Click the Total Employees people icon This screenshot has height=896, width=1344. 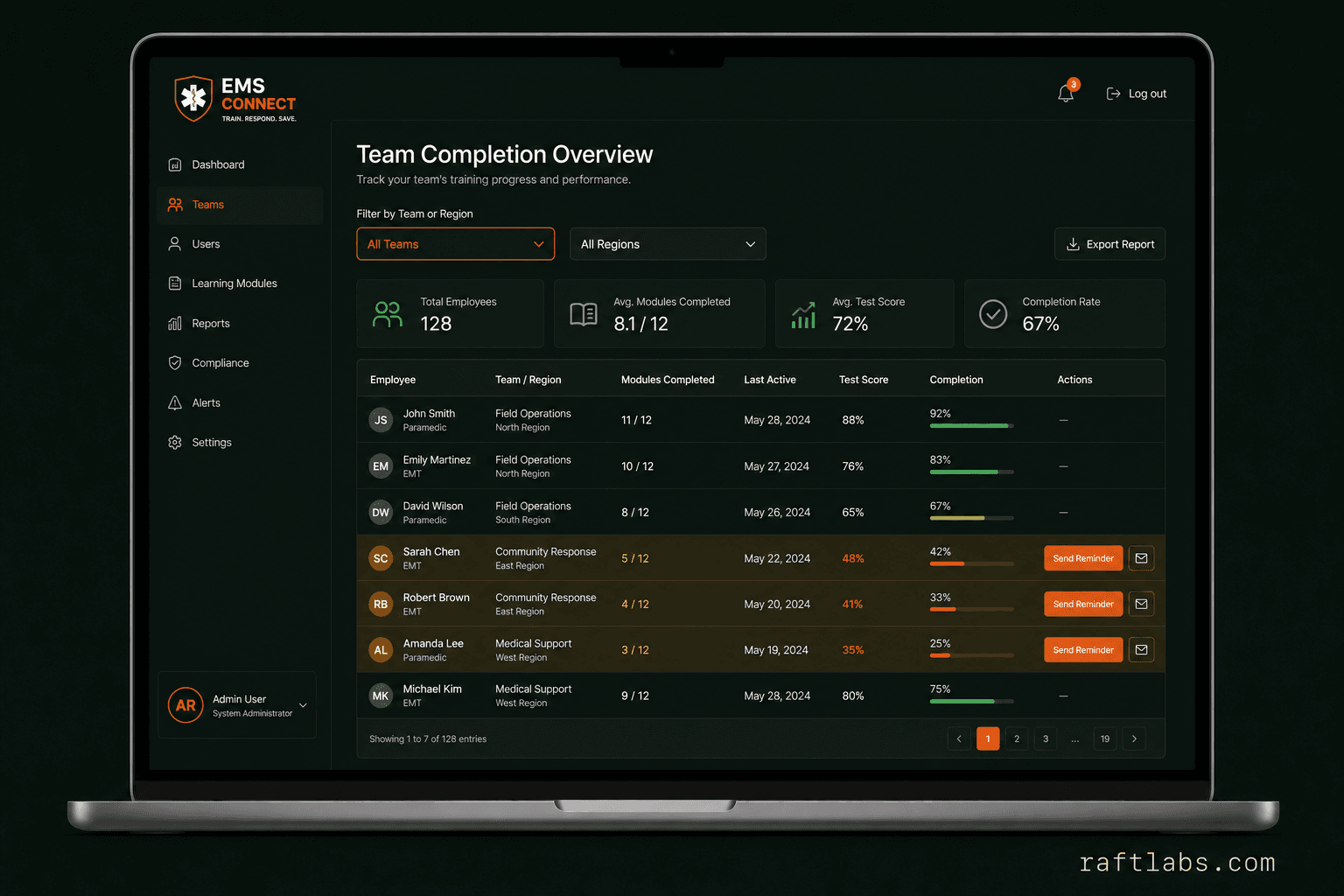tap(388, 314)
